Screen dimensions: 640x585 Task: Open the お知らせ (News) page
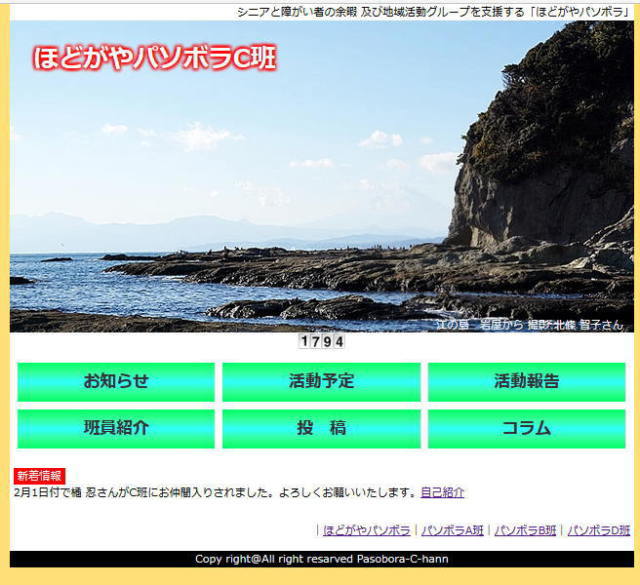116,381
